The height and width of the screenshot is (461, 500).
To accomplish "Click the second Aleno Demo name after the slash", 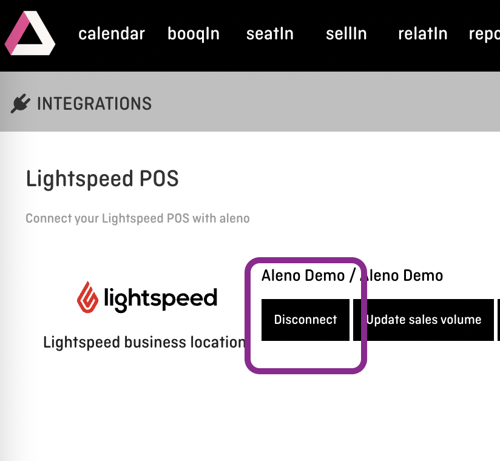I will point(402,276).
